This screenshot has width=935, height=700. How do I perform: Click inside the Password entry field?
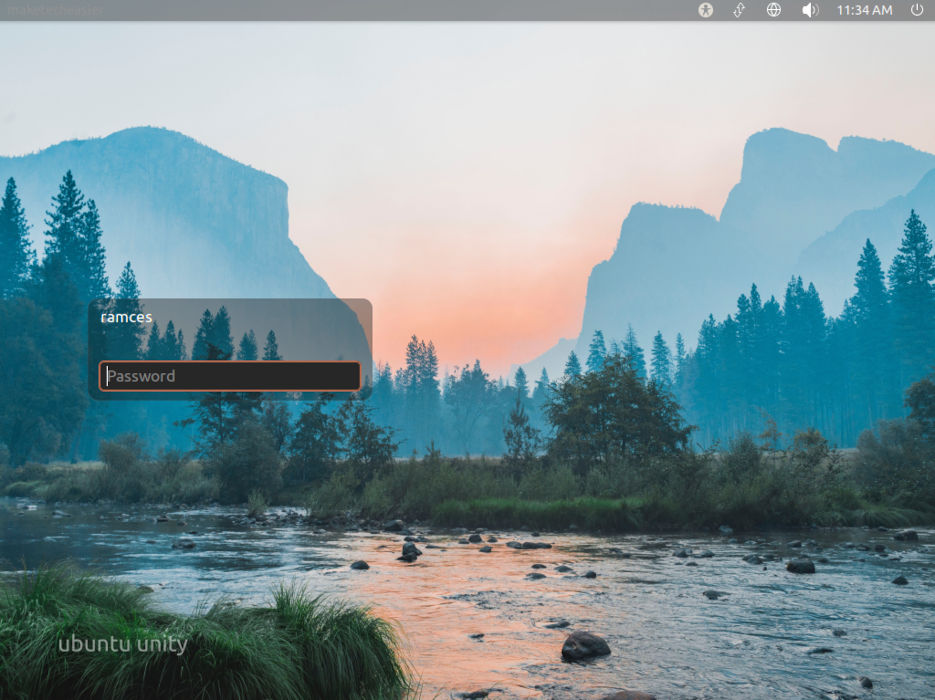230,376
